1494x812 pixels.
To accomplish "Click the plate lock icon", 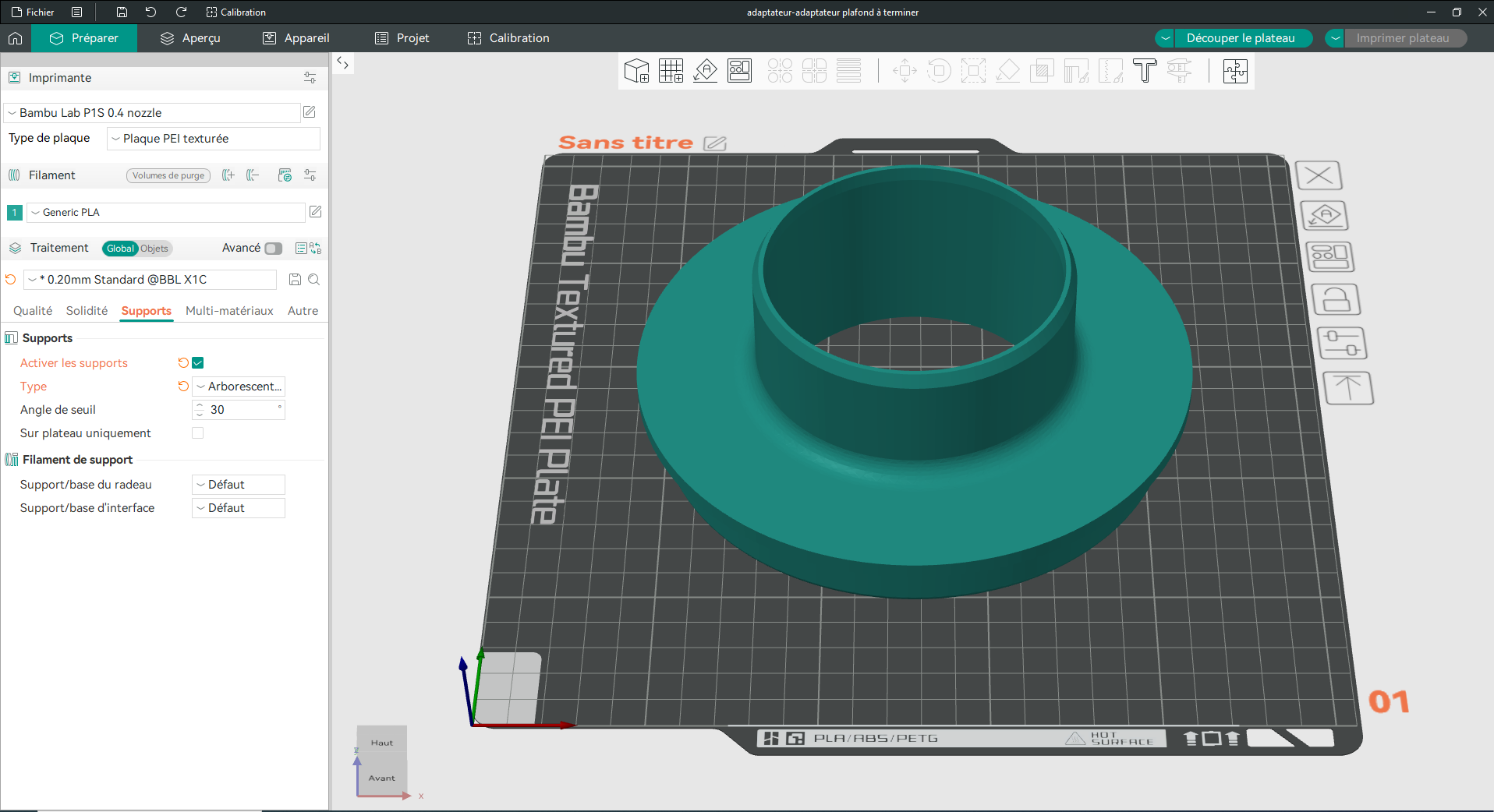I will point(1336,299).
